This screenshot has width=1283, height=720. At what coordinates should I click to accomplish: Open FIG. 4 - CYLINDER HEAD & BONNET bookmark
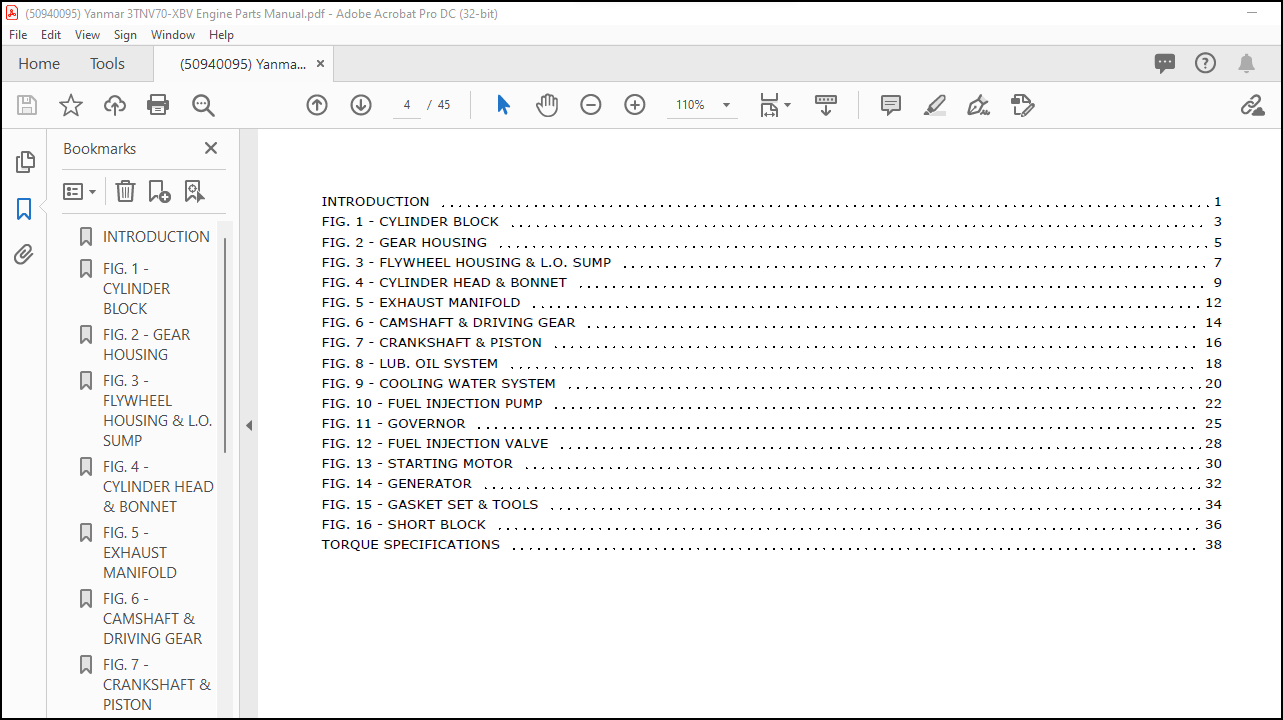pos(158,487)
